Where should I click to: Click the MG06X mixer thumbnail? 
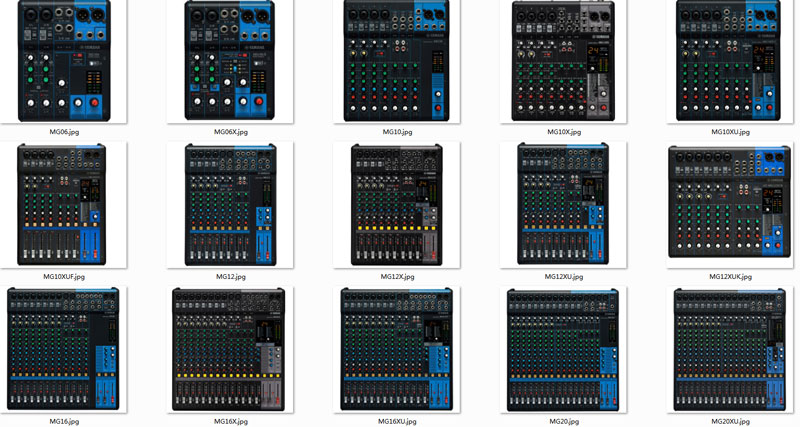pyautogui.click(x=230, y=61)
